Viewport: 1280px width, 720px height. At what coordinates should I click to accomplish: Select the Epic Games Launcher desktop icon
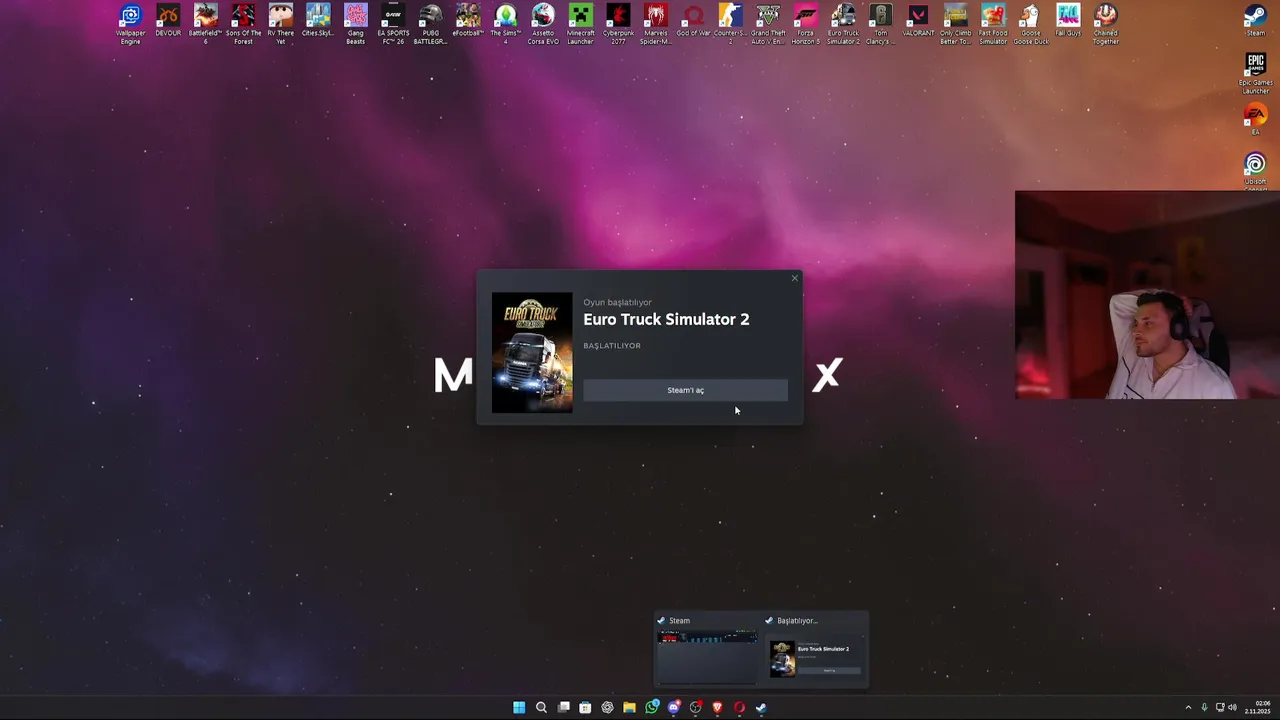1255,73
